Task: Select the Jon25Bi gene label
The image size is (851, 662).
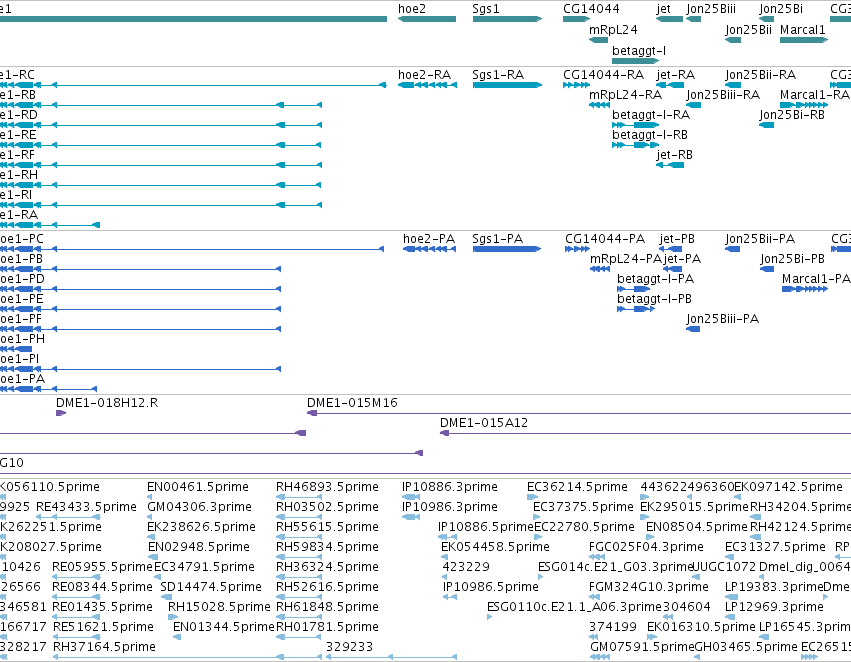Action: click(781, 9)
